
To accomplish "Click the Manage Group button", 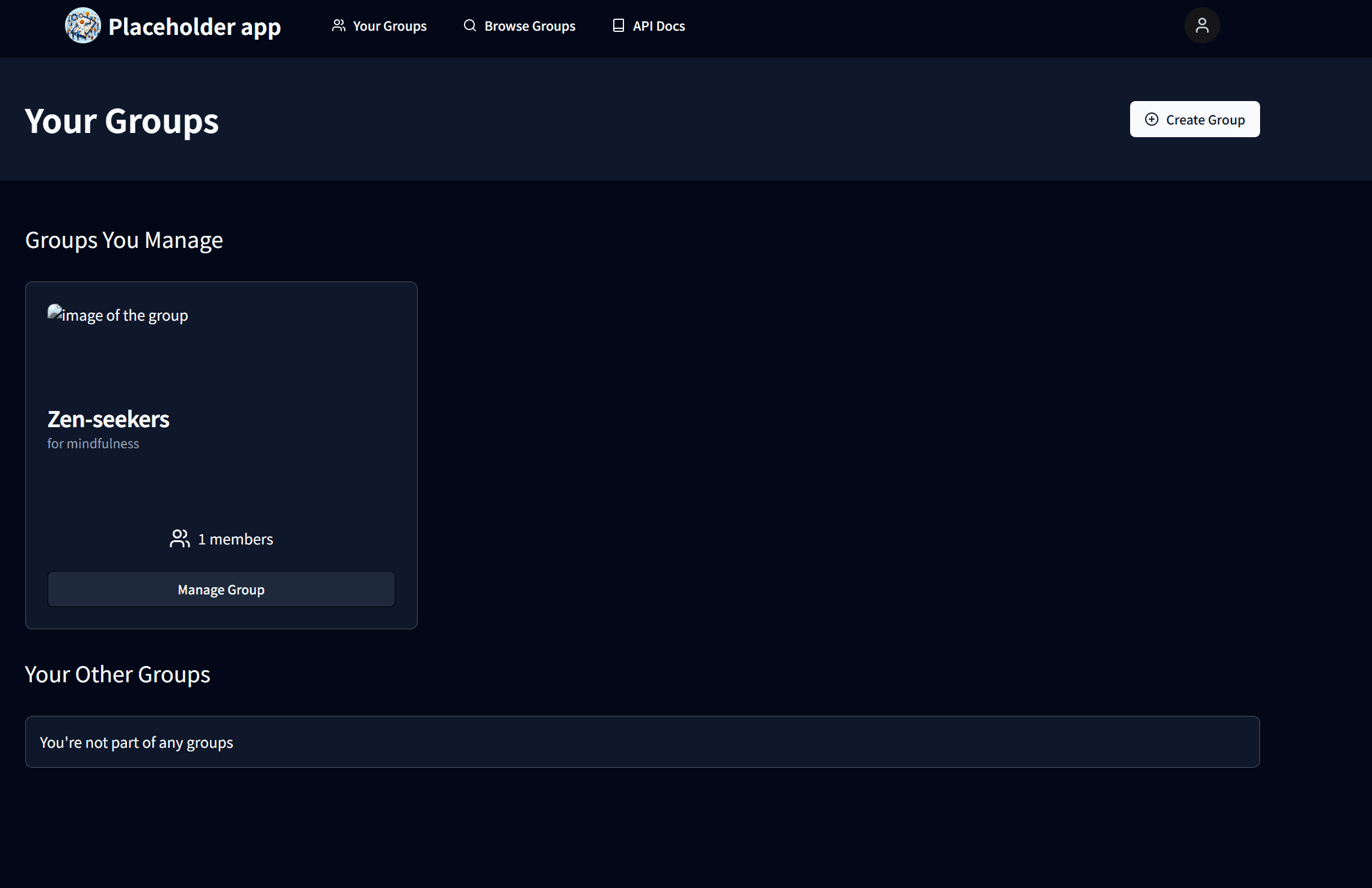I will point(221,589).
